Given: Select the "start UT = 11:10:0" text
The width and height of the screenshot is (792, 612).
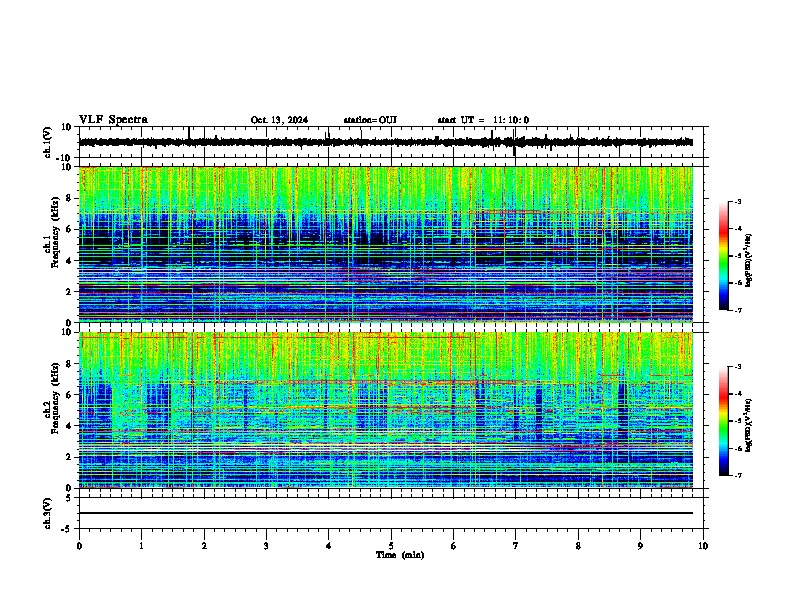Looking at the screenshot, I should (x=483, y=120).
